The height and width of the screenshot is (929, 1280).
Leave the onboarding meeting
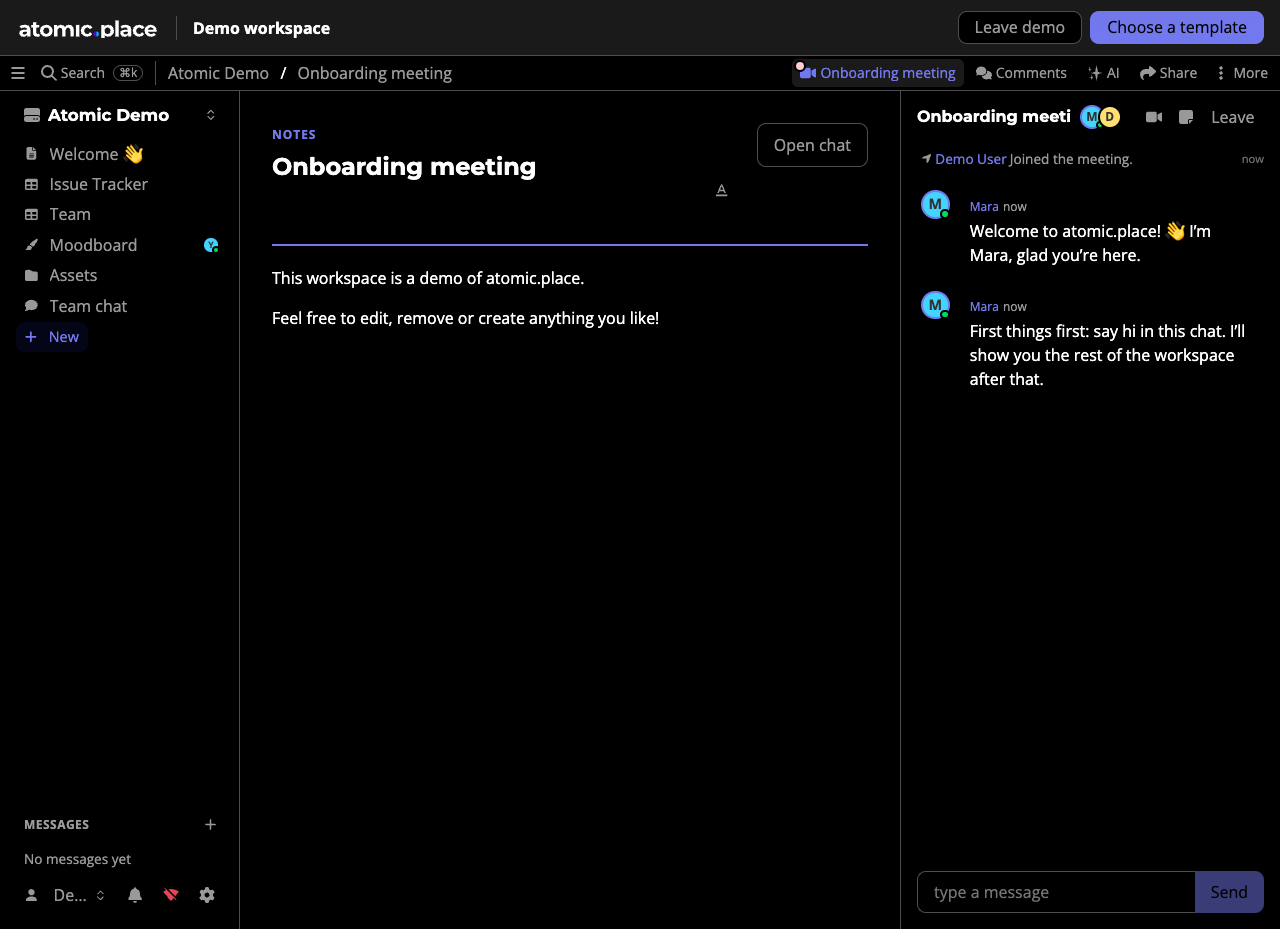(x=1232, y=117)
